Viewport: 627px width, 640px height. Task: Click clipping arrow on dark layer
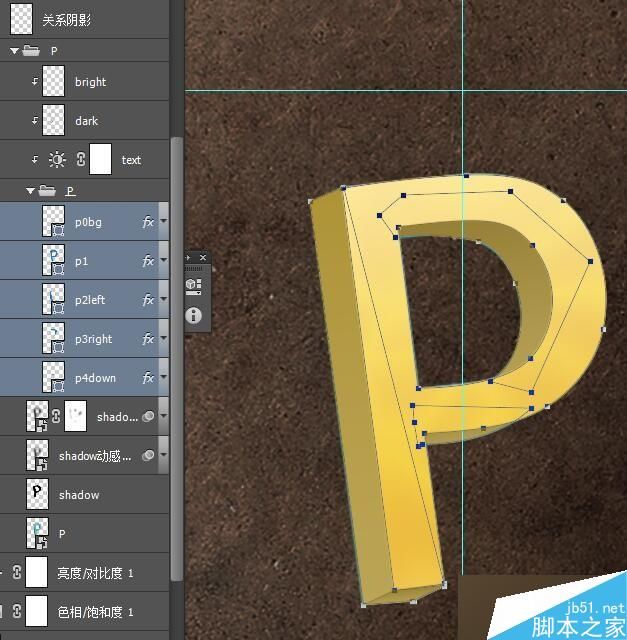35,120
